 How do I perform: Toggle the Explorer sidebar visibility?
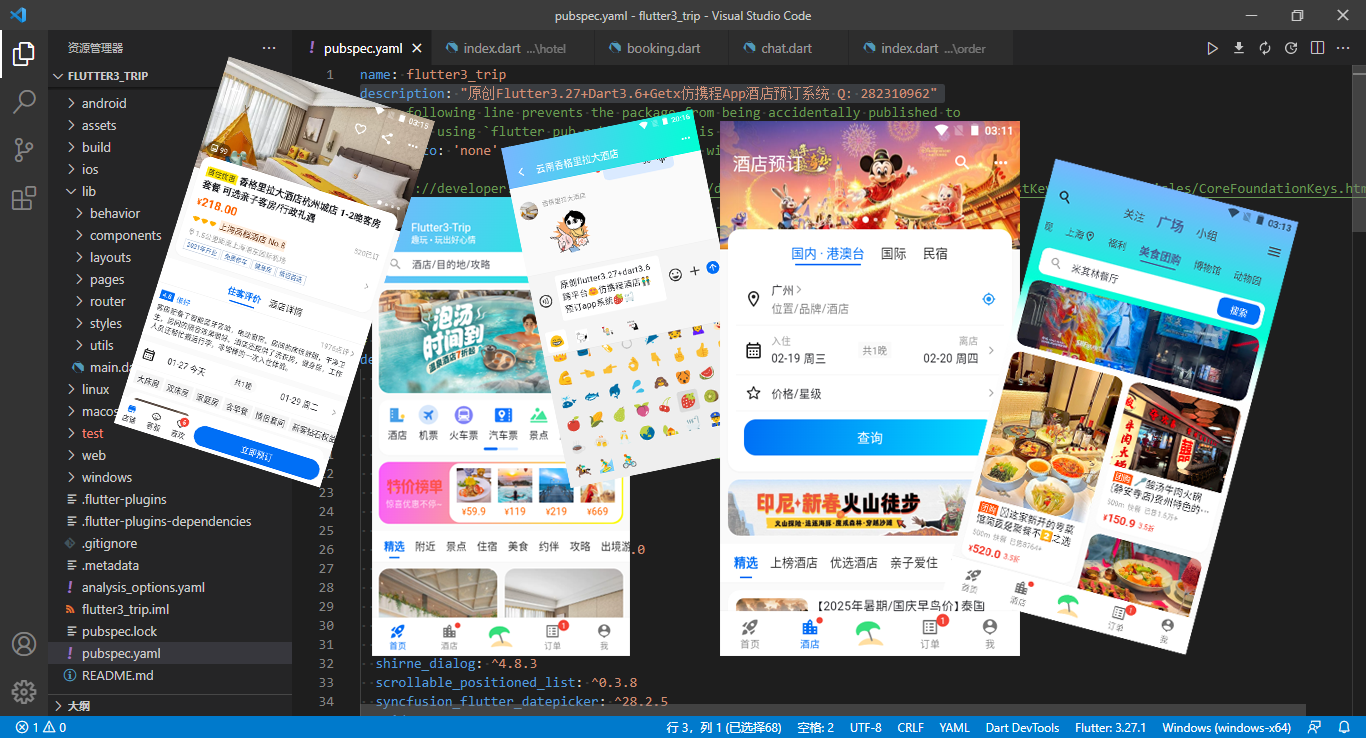(x=24, y=55)
